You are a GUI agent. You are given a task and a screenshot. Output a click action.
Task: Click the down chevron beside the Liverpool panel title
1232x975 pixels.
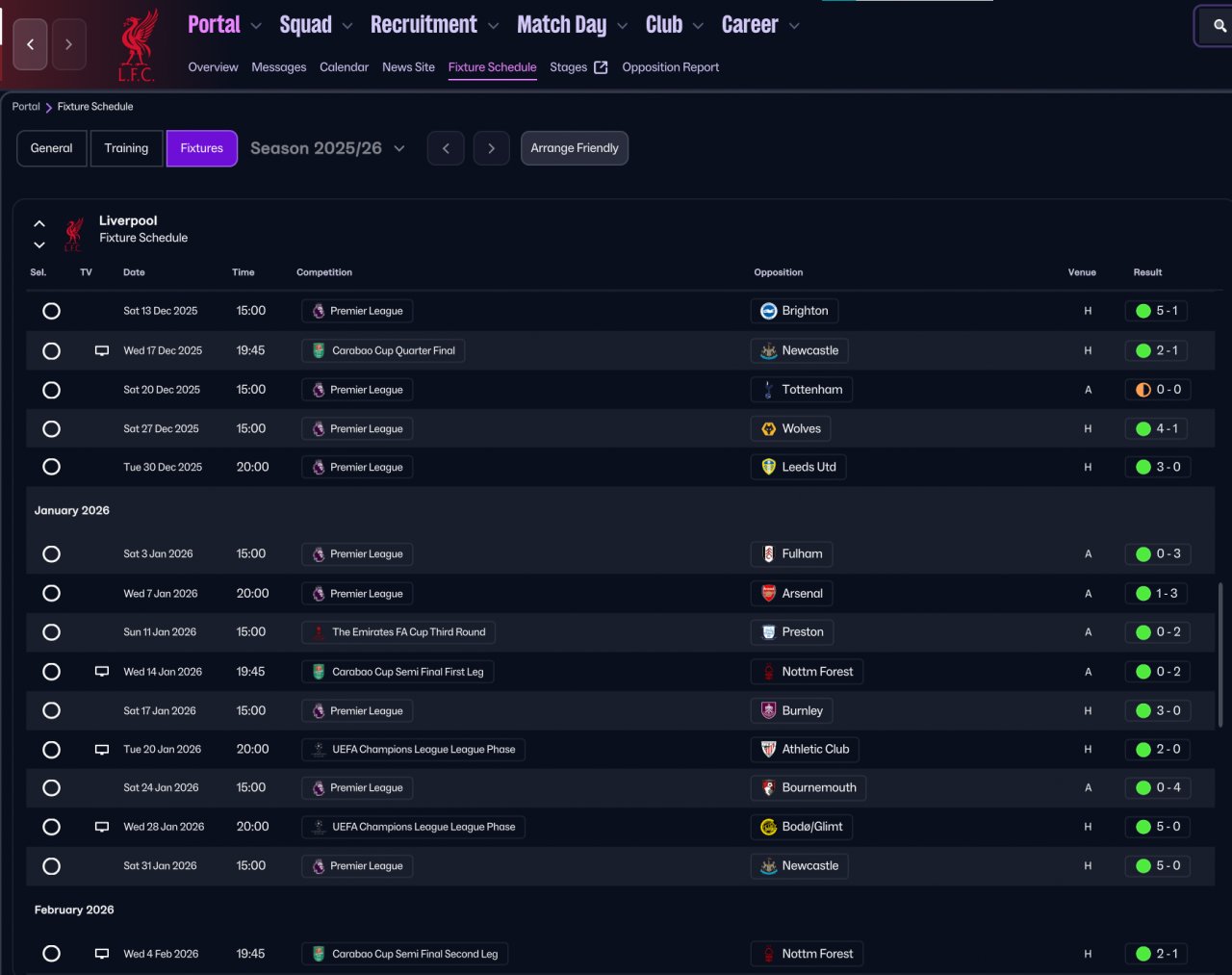click(39, 245)
